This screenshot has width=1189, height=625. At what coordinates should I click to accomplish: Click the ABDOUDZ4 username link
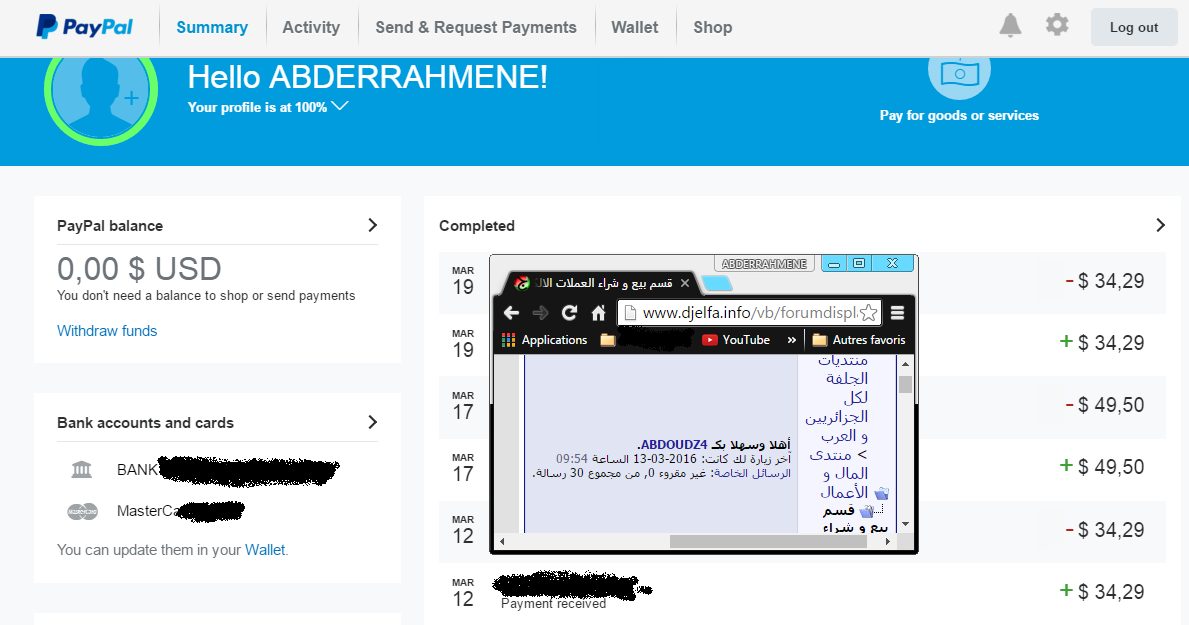[674, 444]
